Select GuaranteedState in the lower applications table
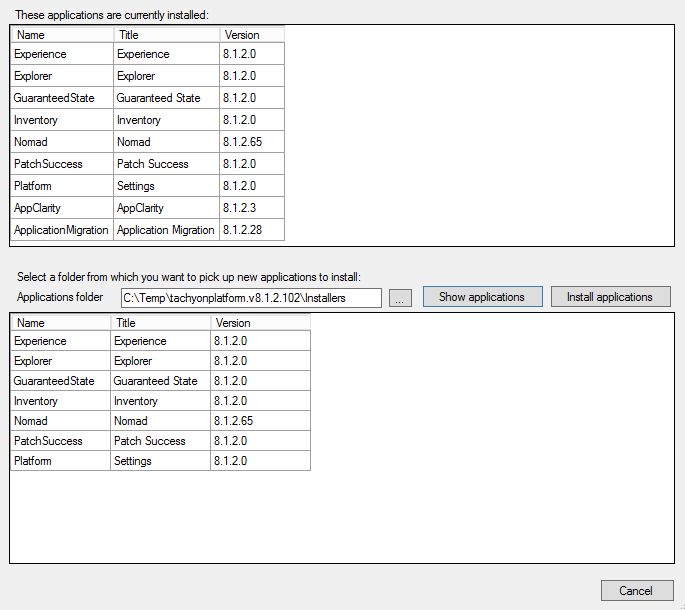Screen dimensions: 685x610 pyautogui.click(x=54, y=381)
